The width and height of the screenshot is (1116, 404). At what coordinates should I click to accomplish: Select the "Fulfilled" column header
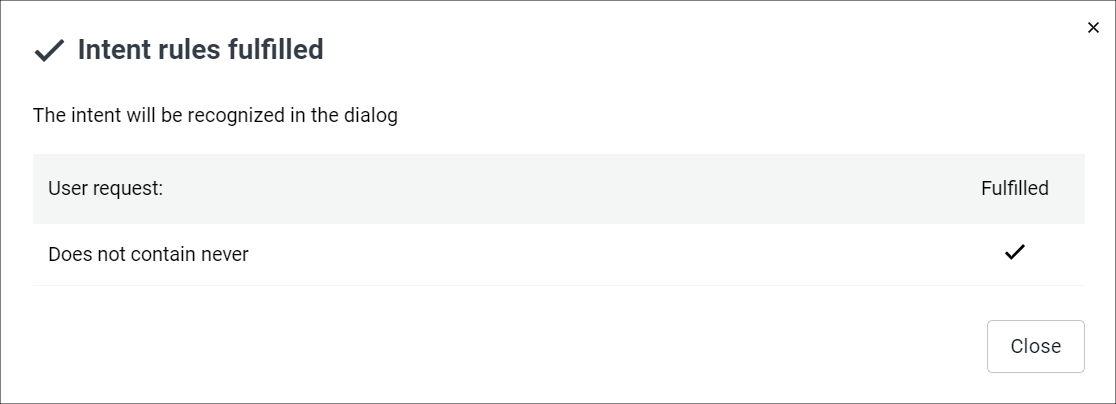click(1014, 188)
